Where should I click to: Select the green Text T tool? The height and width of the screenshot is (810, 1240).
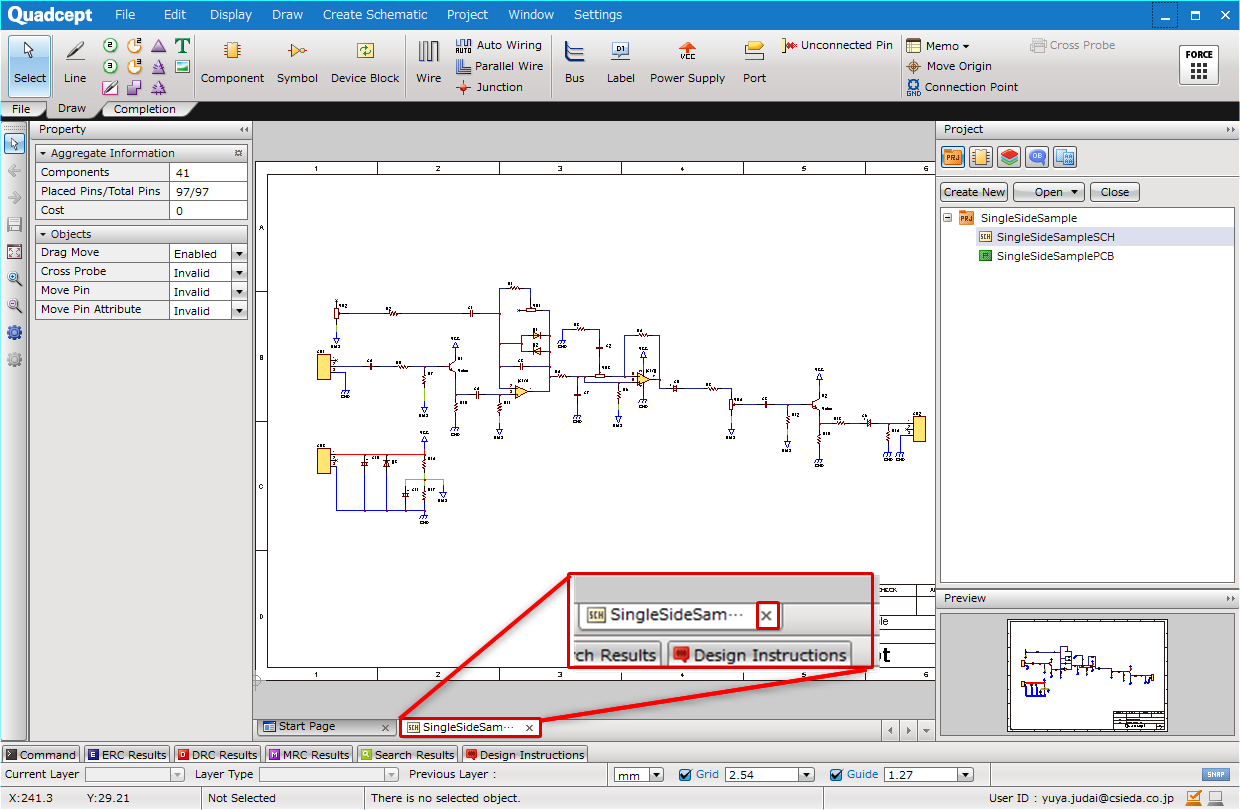pyautogui.click(x=182, y=46)
